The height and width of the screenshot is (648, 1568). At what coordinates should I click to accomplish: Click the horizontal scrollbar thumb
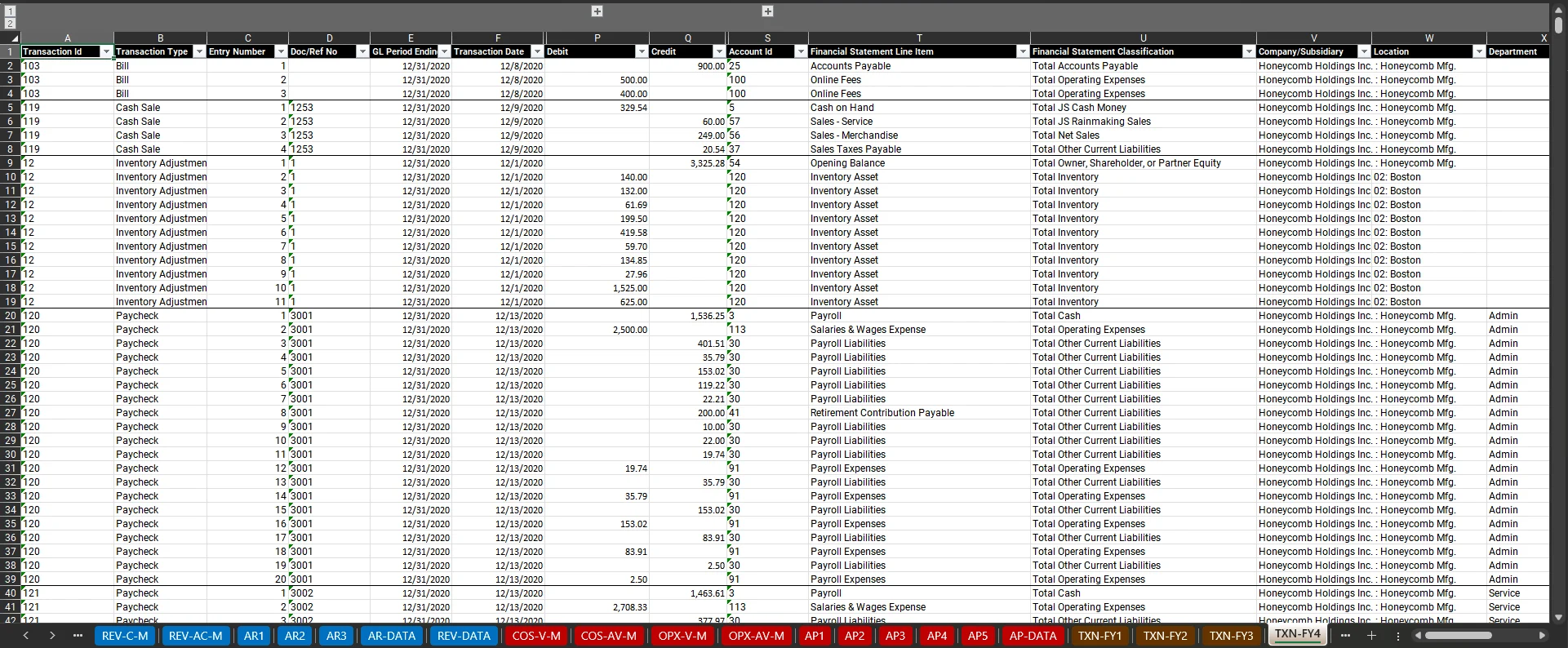(1459, 635)
